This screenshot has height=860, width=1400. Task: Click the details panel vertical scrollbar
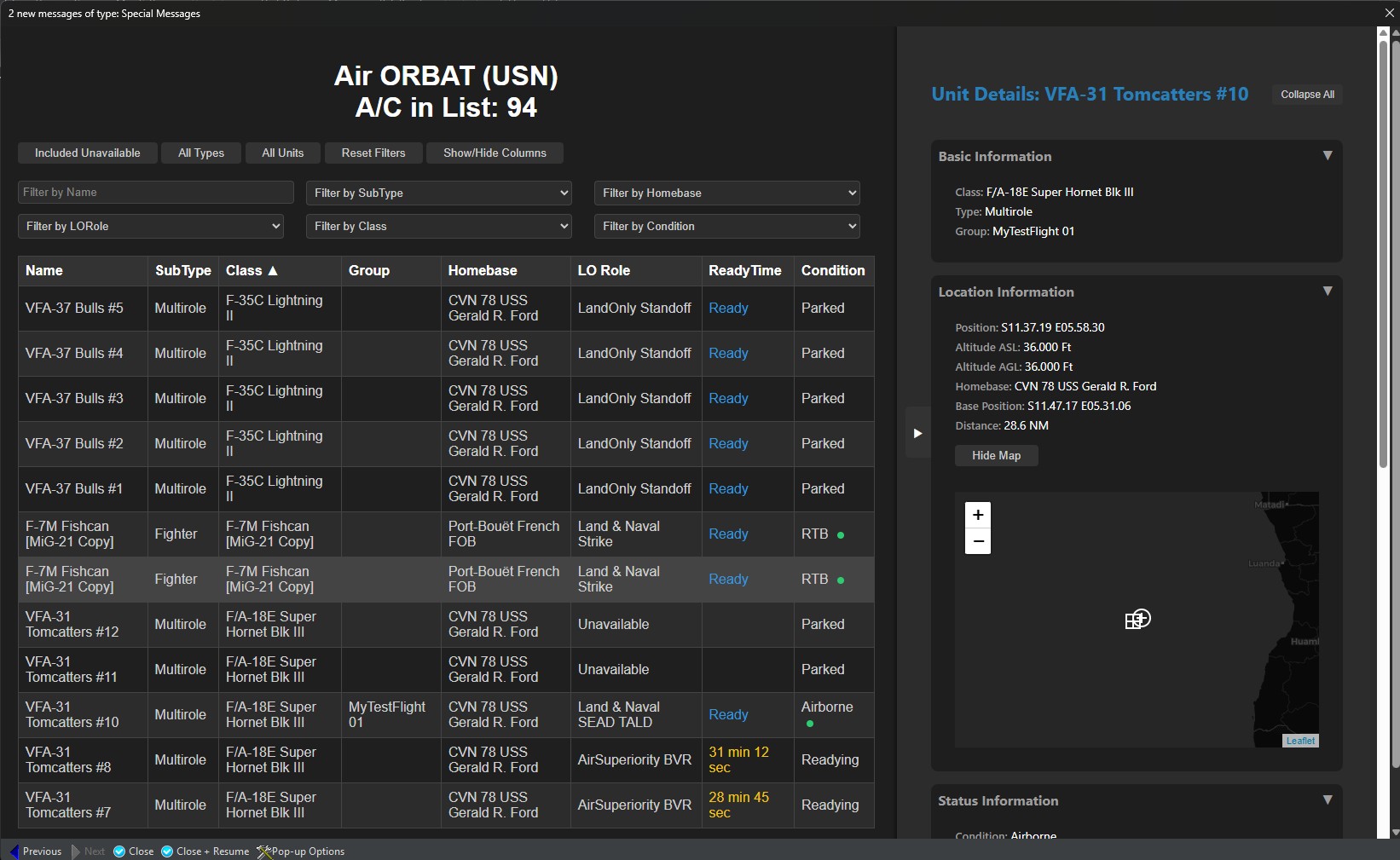(x=1384, y=256)
